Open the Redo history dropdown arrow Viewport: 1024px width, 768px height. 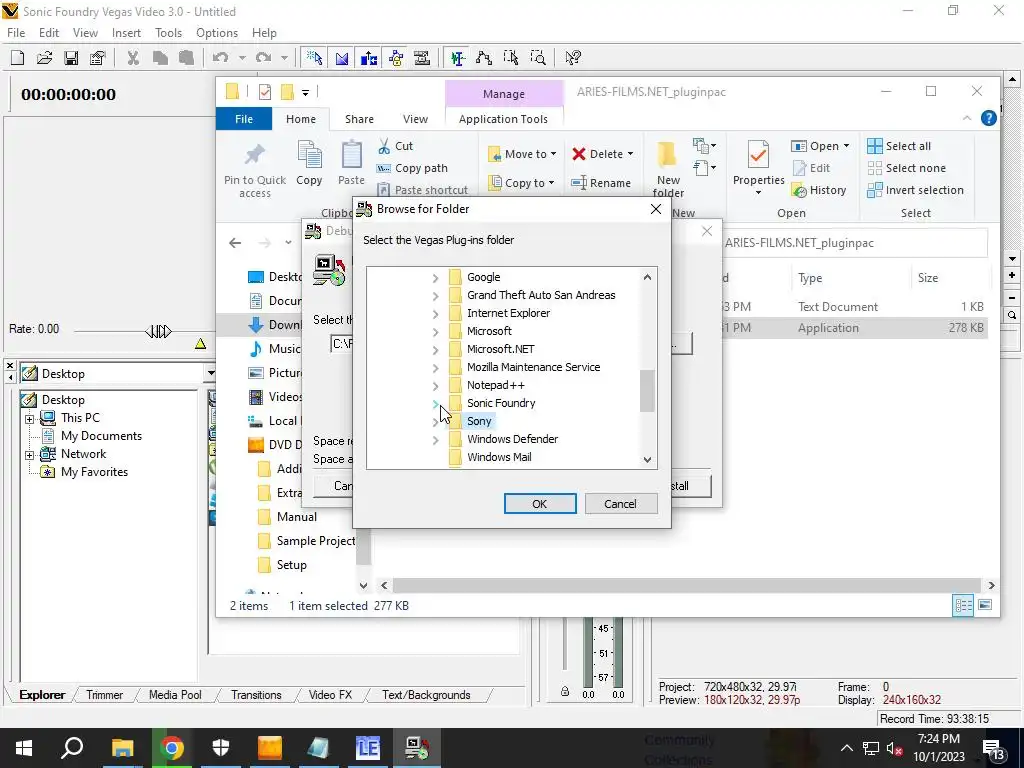[x=284, y=58]
